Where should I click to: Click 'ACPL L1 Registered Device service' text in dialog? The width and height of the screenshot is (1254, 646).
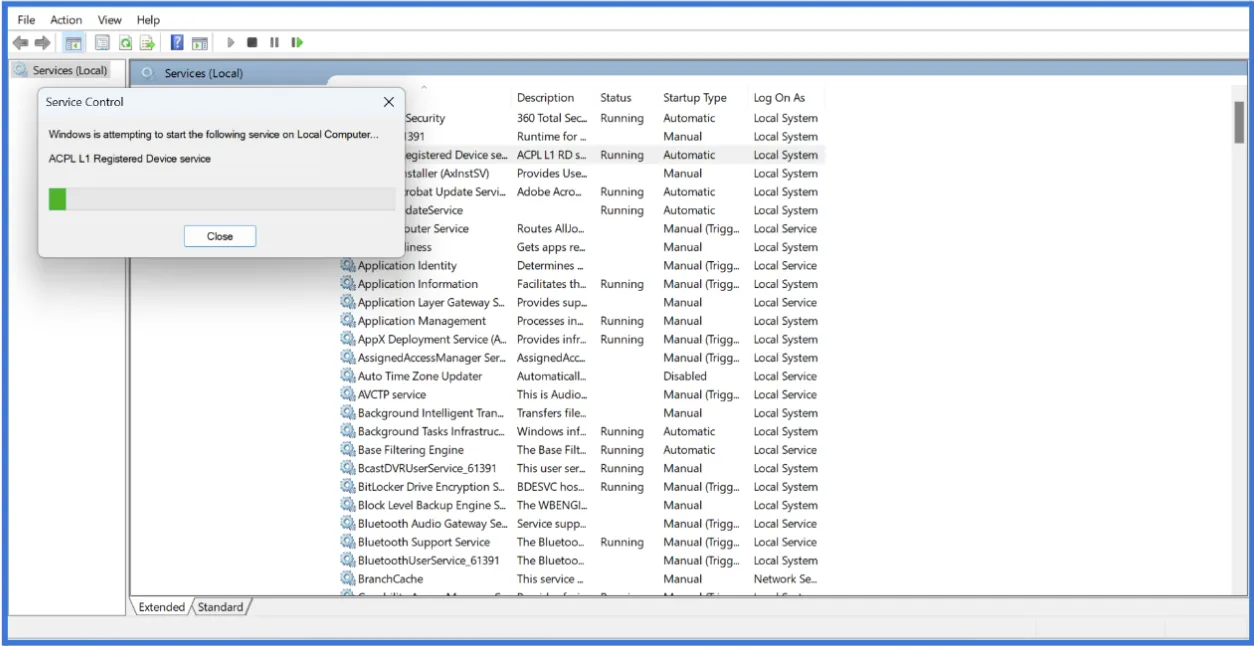coord(130,158)
